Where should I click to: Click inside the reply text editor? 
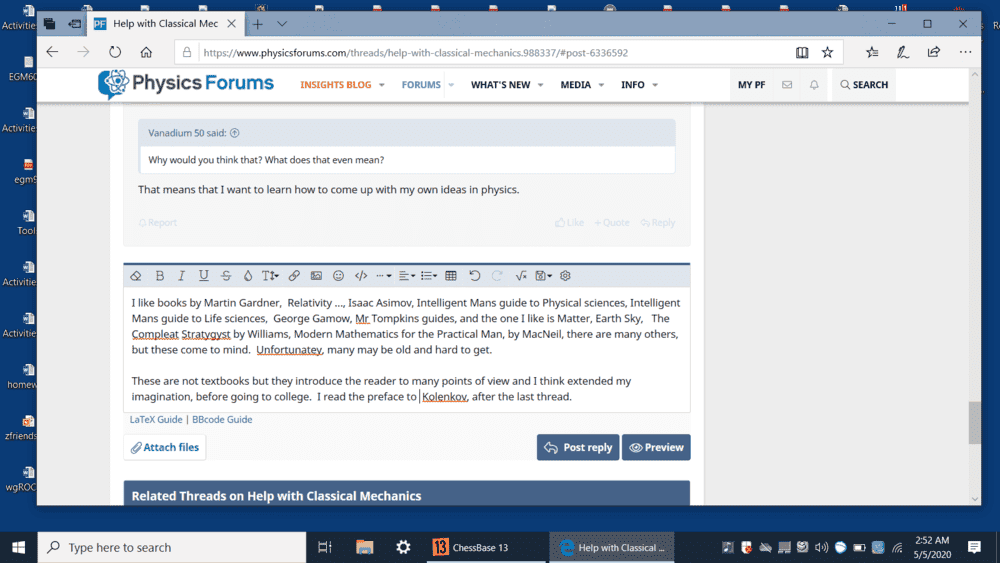coord(406,349)
